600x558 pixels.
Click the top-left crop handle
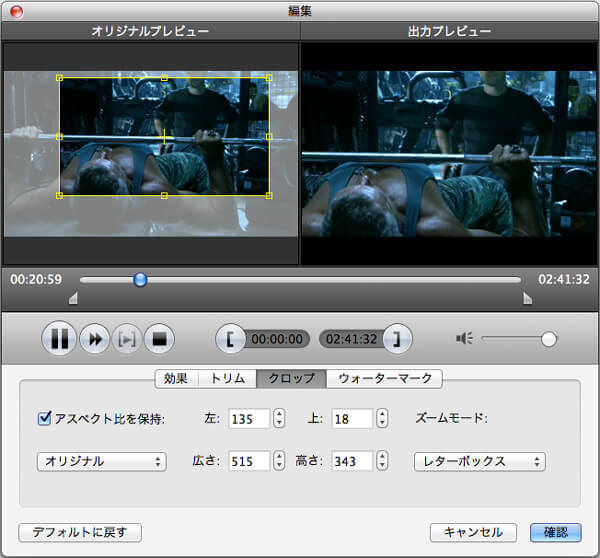59,78
